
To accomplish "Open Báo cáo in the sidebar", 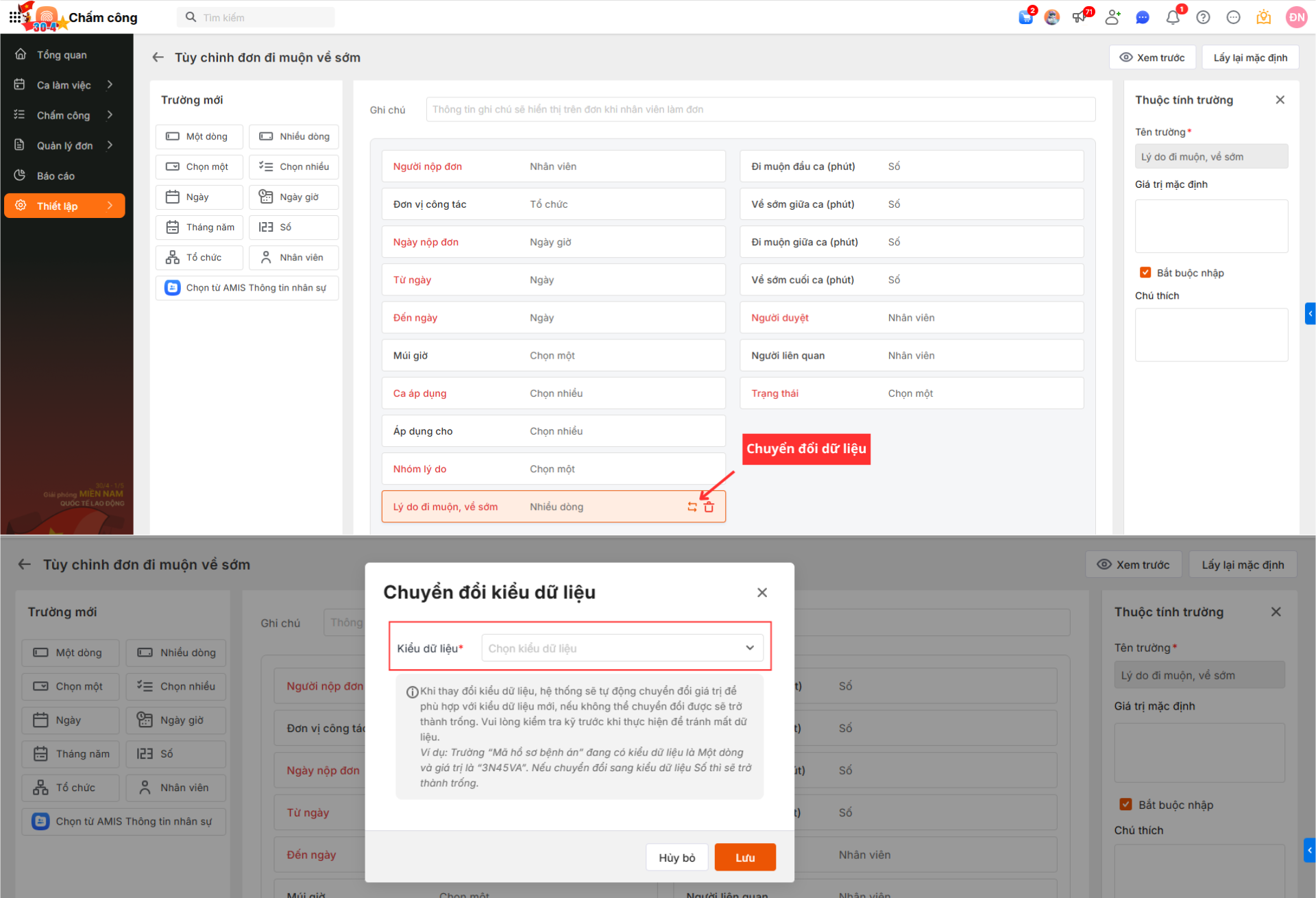I will (x=56, y=176).
